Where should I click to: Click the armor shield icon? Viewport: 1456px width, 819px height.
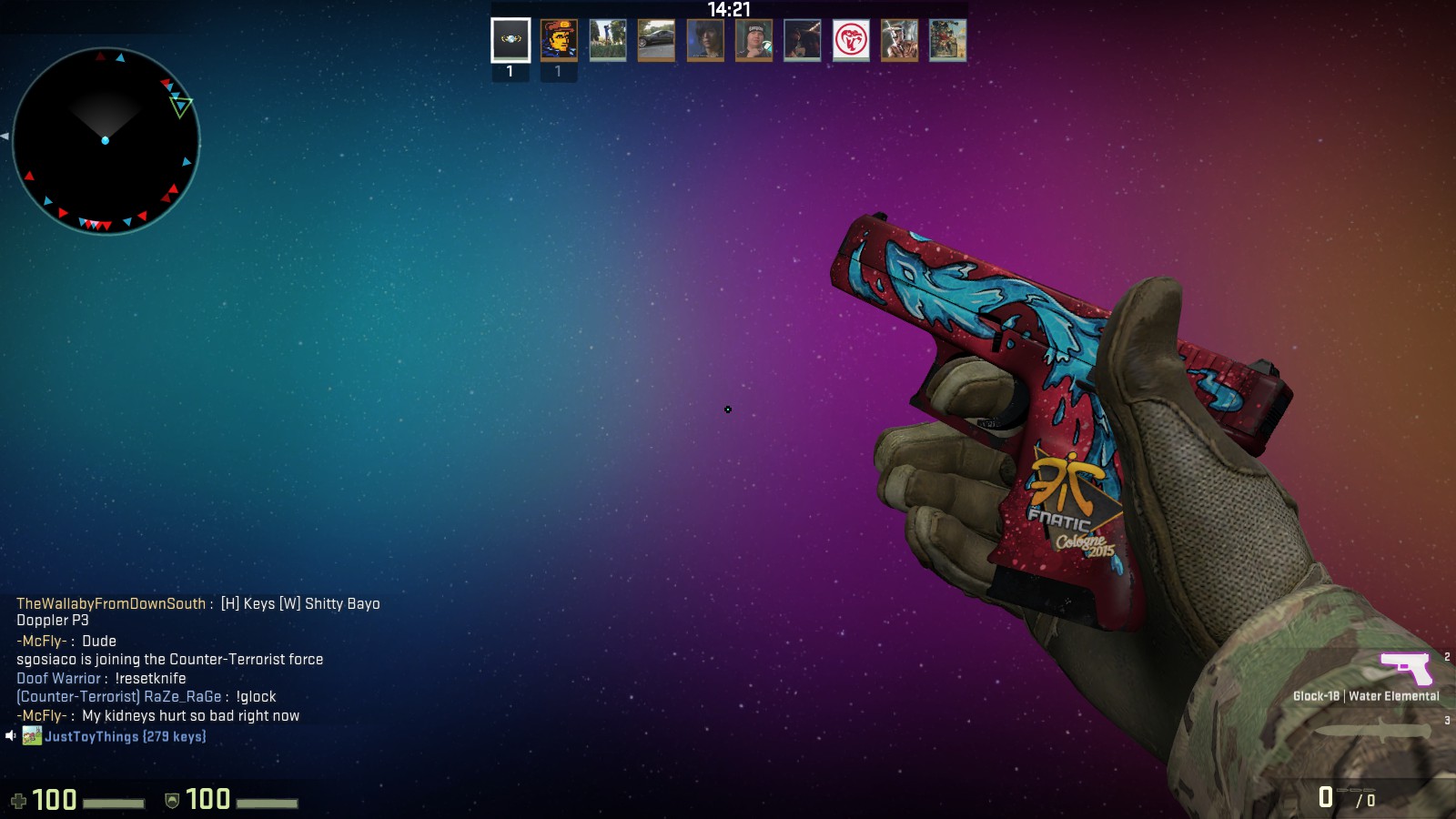point(172,801)
